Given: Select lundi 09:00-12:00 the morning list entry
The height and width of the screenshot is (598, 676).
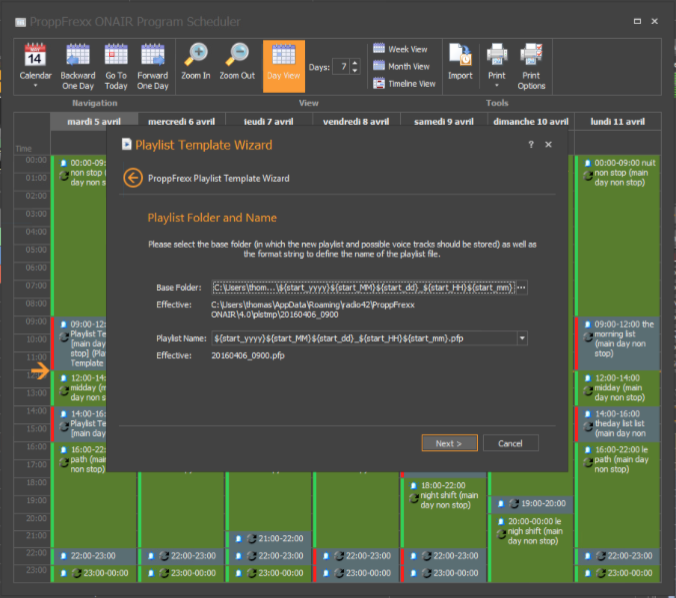Looking at the screenshot, I should 618,343.
